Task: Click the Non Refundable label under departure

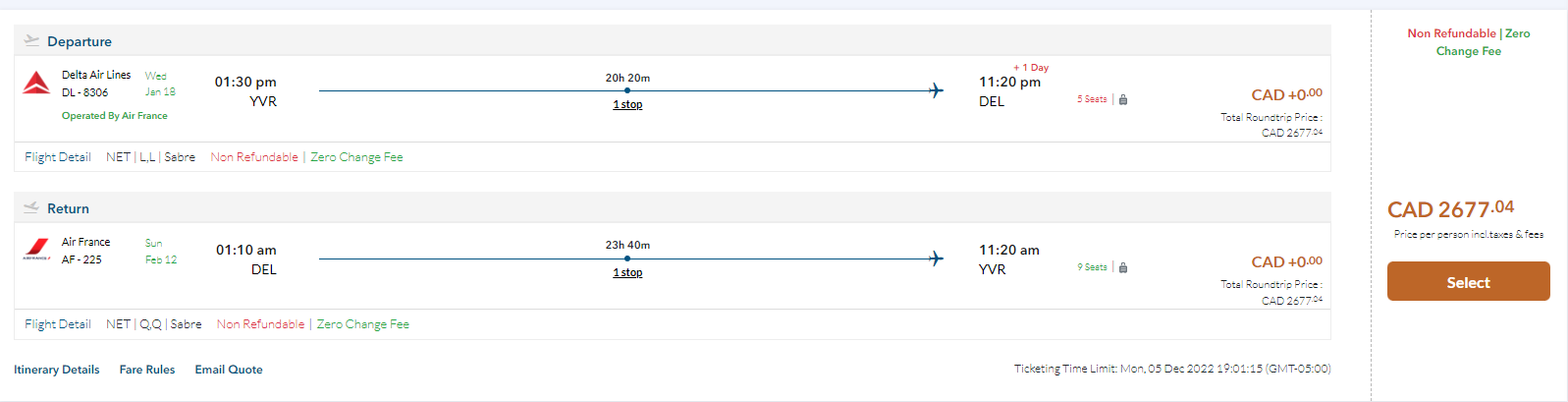Action: [254, 157]
